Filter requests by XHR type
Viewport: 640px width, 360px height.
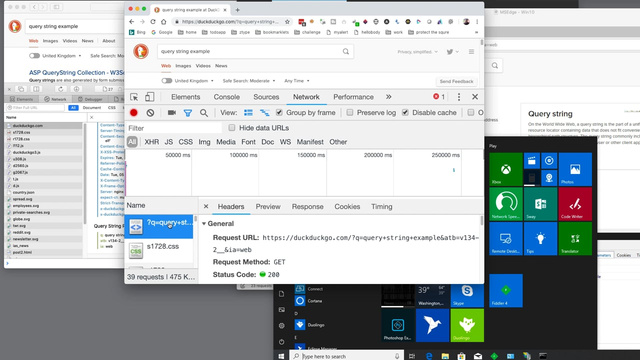pos(151,142)
